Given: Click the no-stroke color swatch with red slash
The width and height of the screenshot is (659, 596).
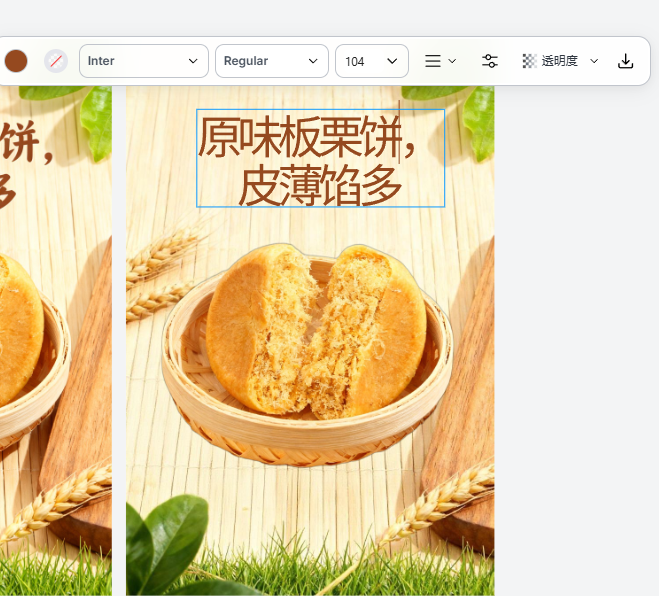Looking at the screenshot, I should (x=56, y=61).
